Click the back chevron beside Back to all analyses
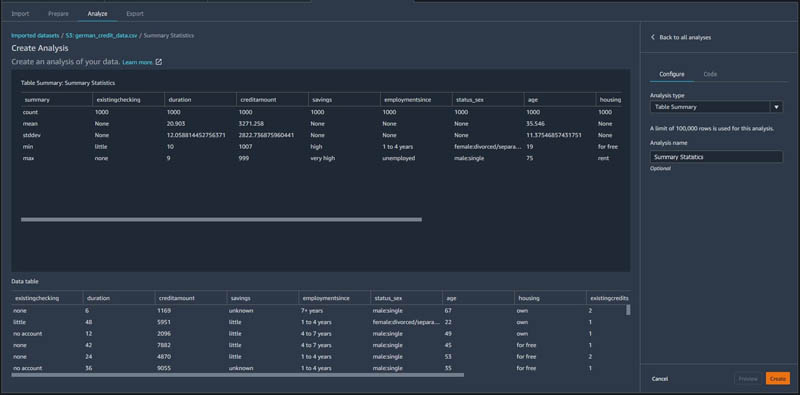The image size is (800, 395). [x=653, y=37]
